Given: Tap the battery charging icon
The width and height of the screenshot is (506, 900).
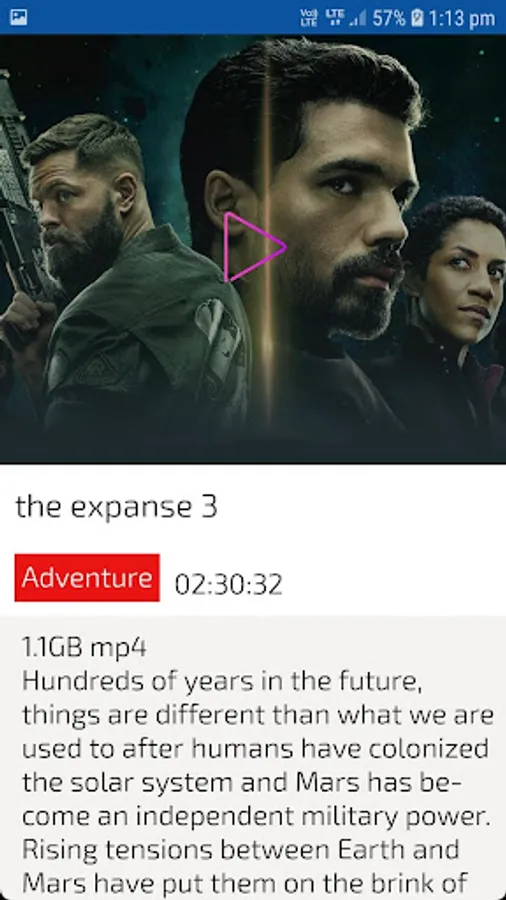Looking at the screenshot, I should pyautogui.click(x=417, y=18).
